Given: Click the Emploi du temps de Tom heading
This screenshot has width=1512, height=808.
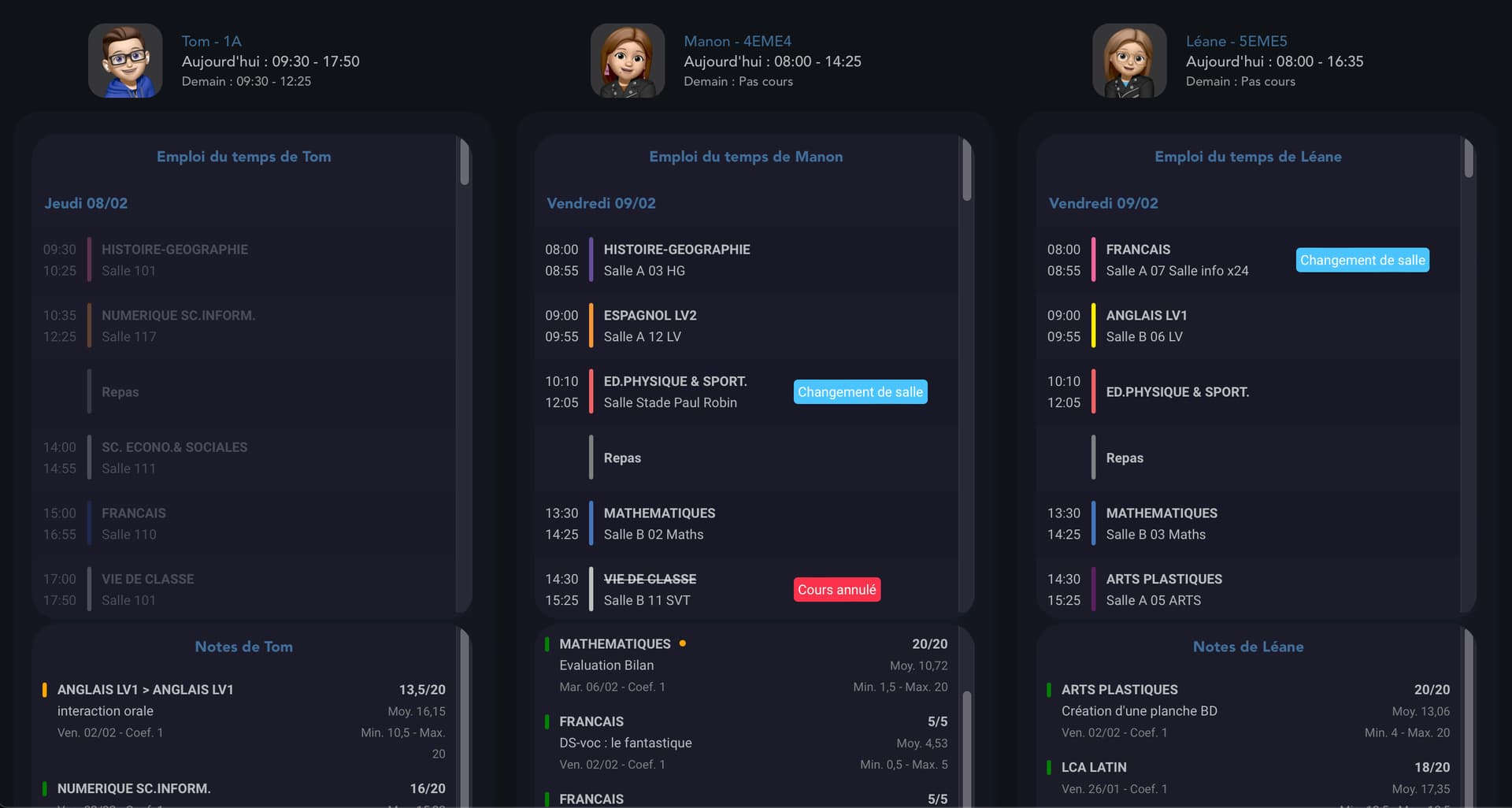Looking at the screenshot, I should click(243, 157).
